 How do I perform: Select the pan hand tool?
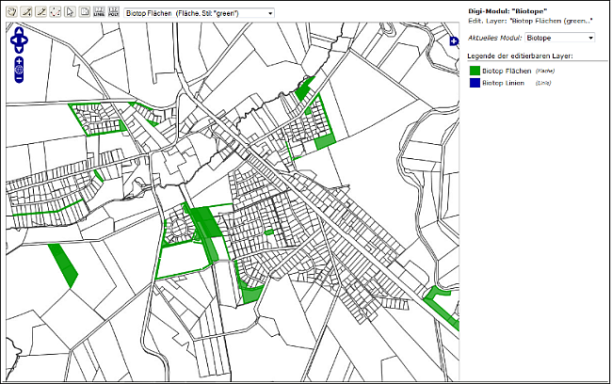pyautogui.click(x=12, y=12)
